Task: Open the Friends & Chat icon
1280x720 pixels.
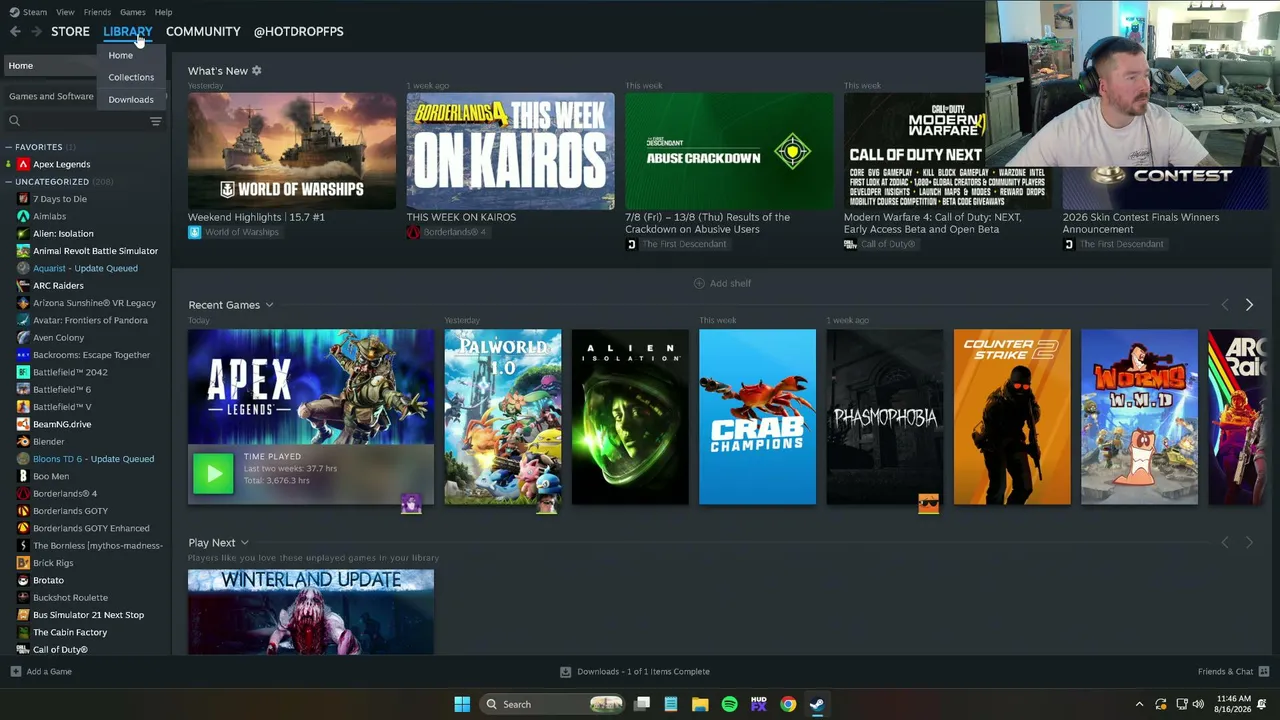Action: click(x=1264, y=672)
